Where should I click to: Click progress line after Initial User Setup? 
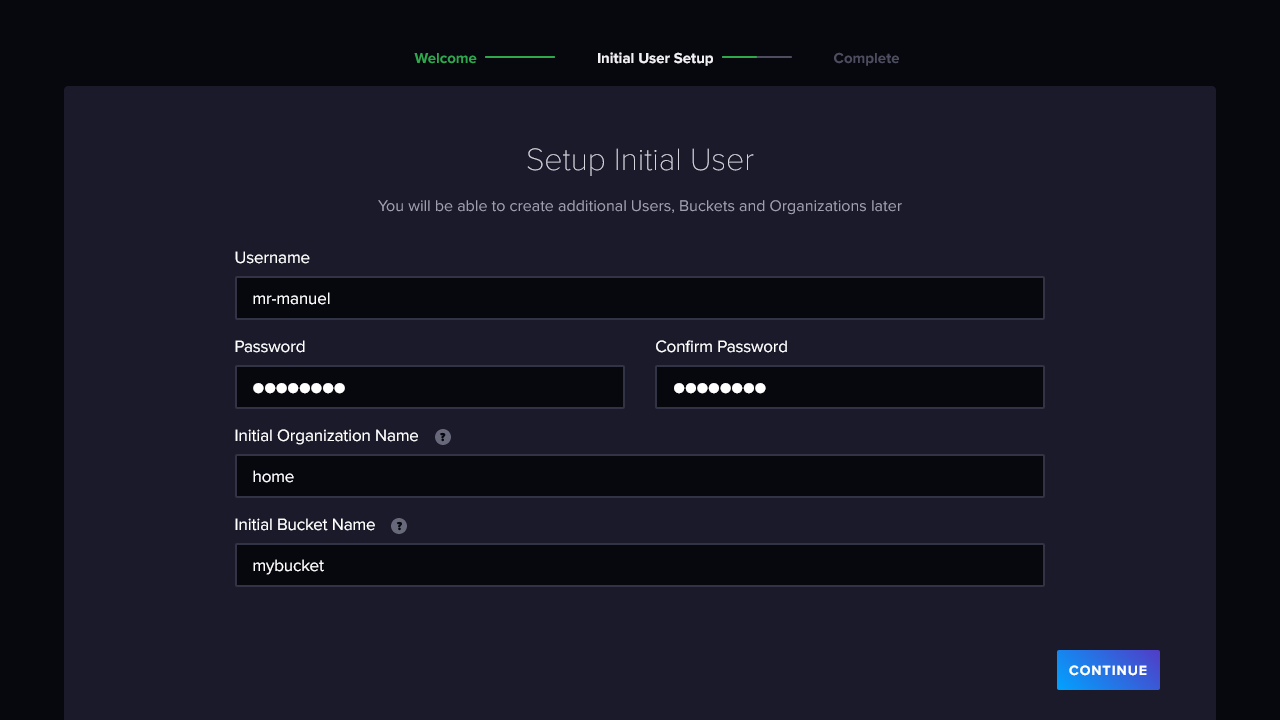[756, 57]
